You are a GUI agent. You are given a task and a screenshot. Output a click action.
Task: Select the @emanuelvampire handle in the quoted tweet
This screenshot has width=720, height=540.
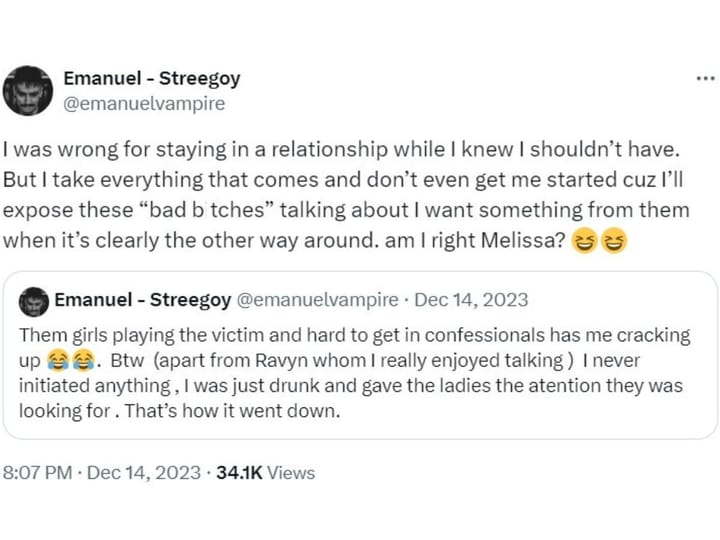pyautogui.click(x=316, y=300)
